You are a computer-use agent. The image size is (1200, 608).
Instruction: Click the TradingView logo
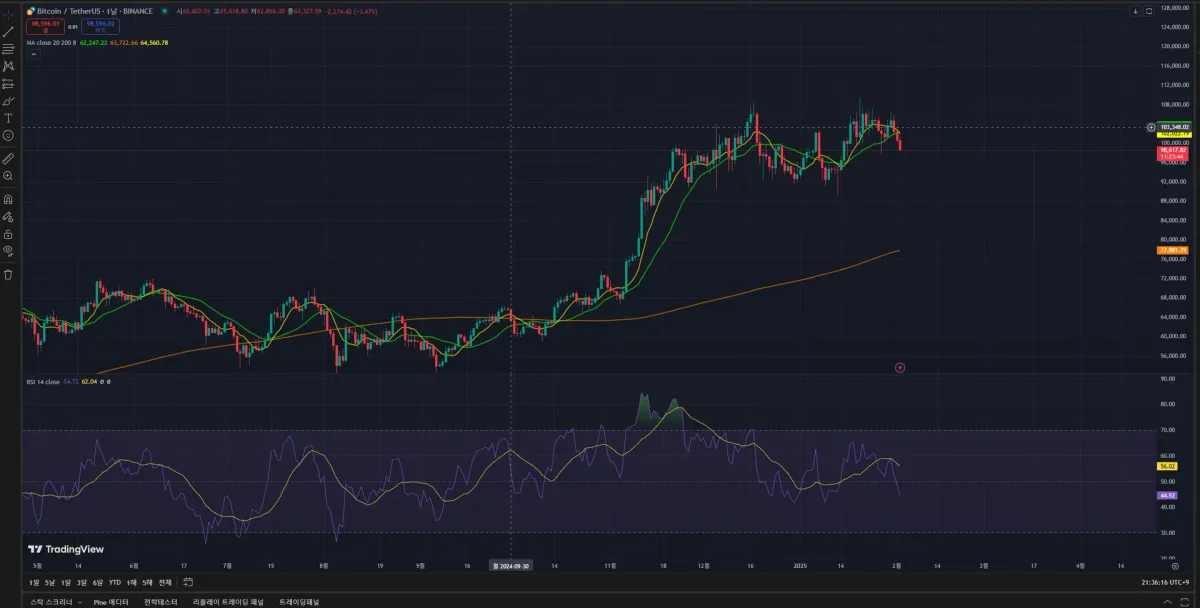click(65, 549)
